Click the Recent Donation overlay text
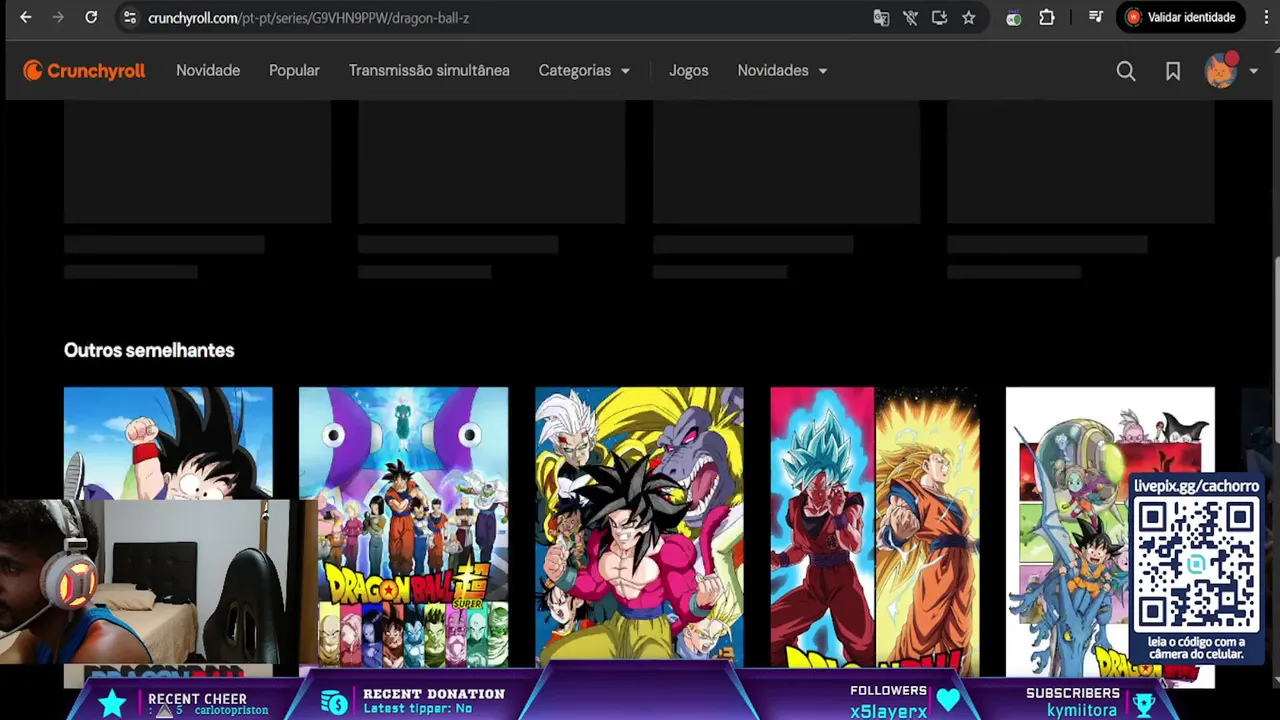The height and width of the screenshot is (720, 1280). click(433, 693)
